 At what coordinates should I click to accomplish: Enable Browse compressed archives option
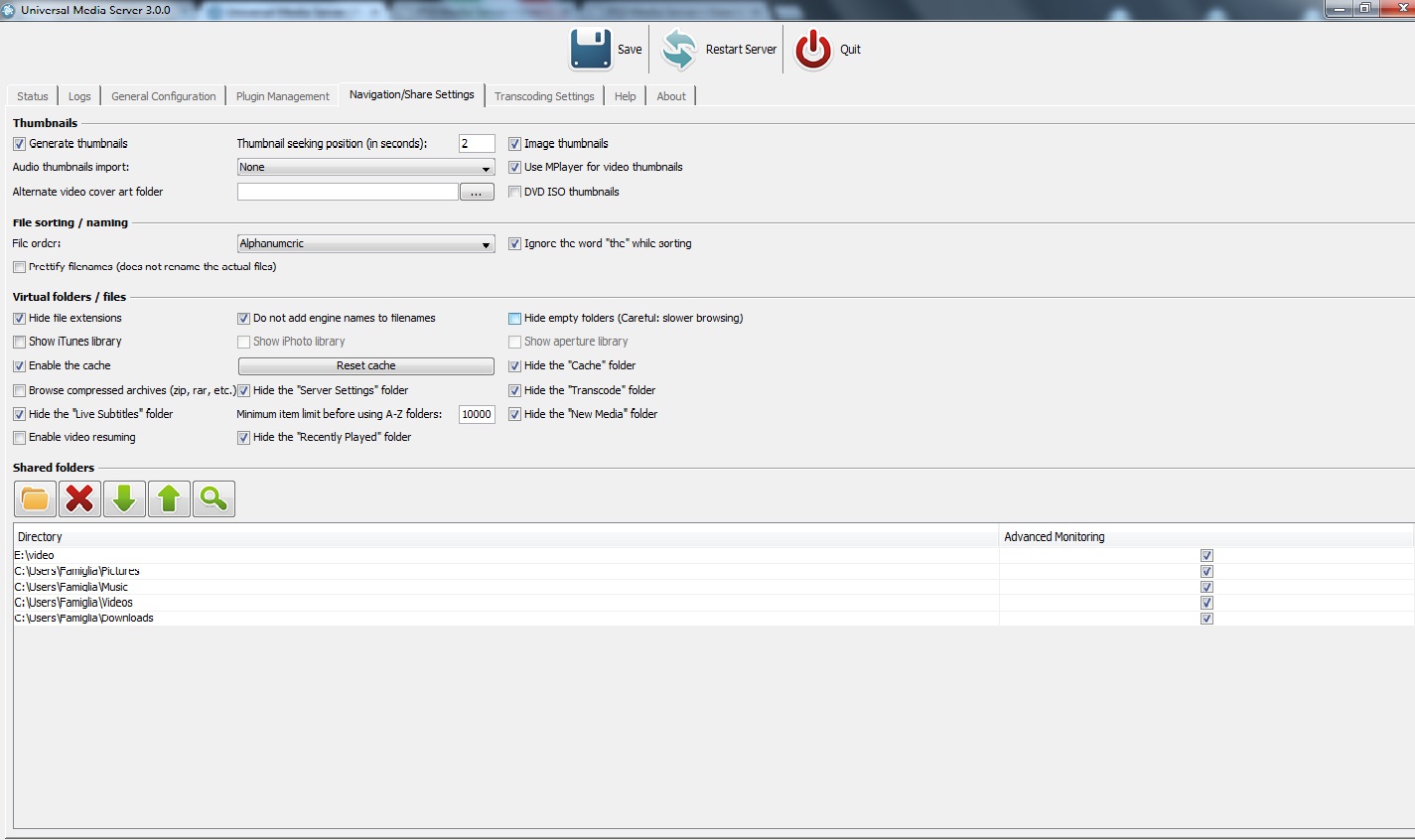[x=19, y=391]
